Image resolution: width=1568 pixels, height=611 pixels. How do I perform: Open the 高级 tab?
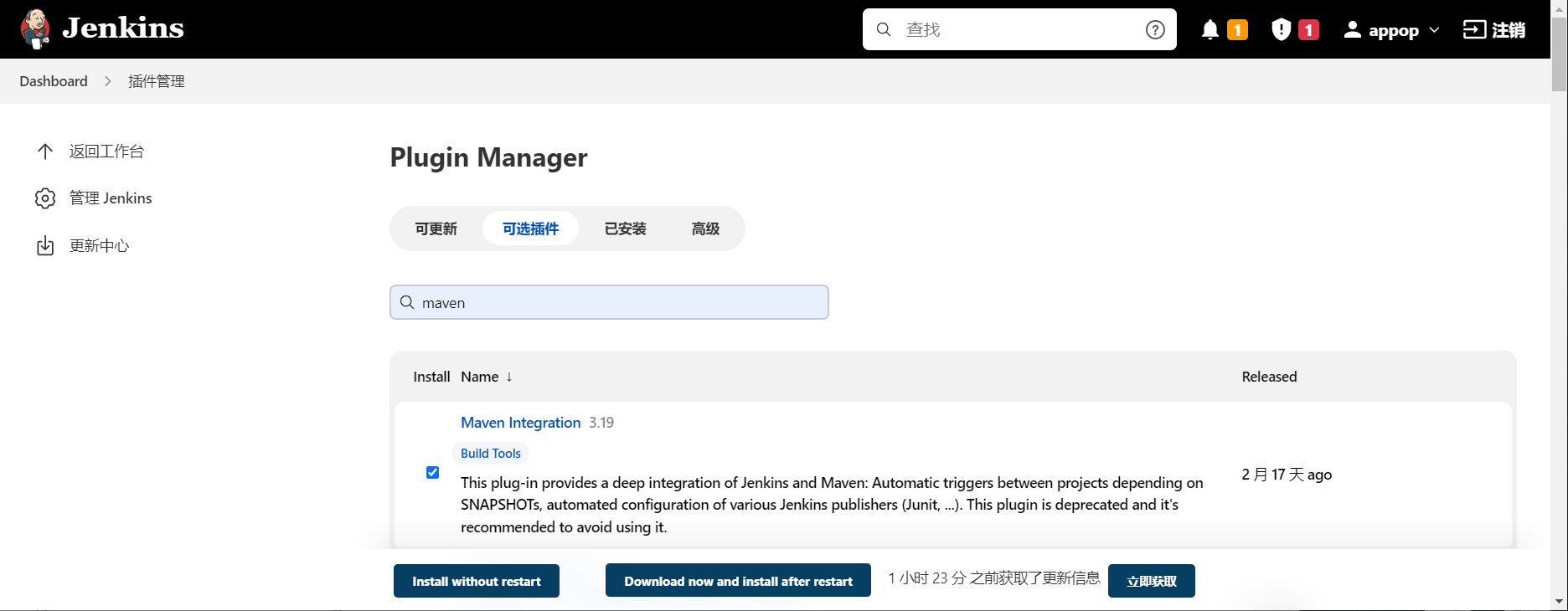pos(705,228)
